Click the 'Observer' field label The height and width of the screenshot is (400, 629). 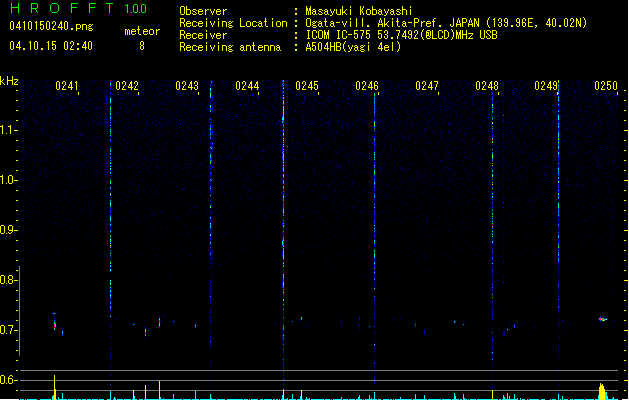[x=203, y=11]
